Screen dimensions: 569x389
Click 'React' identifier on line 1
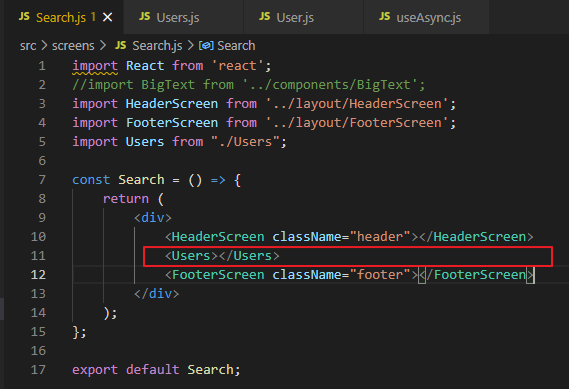[145, 66]
